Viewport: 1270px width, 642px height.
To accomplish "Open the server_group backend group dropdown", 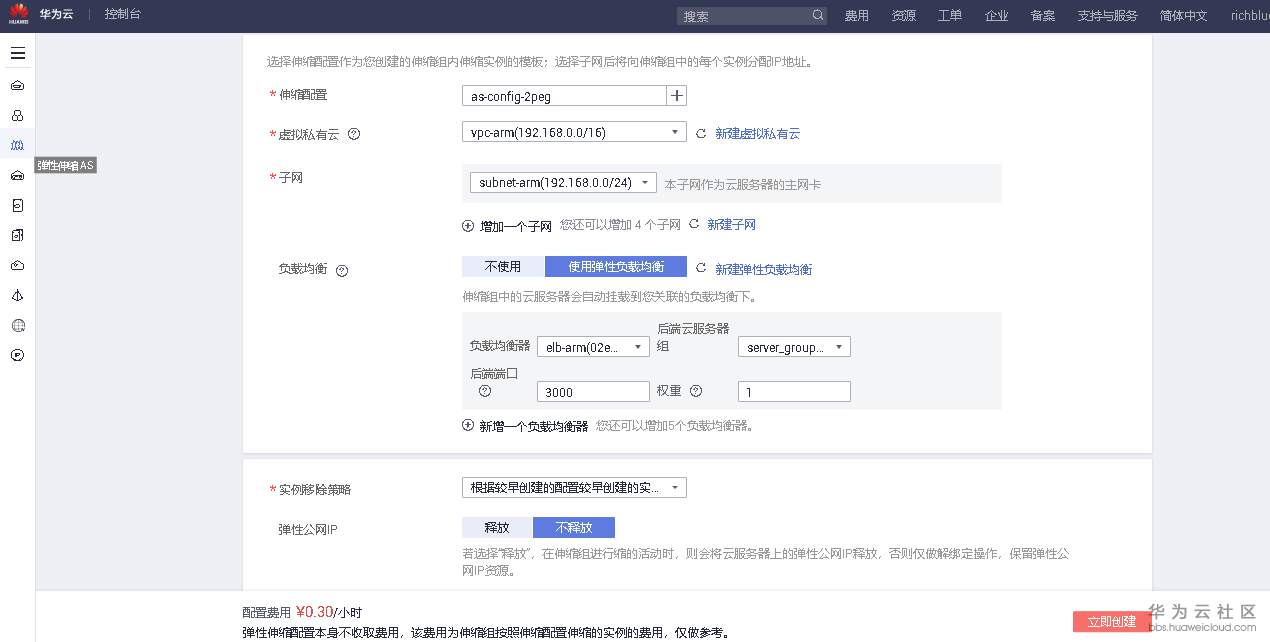I will 794,347.
